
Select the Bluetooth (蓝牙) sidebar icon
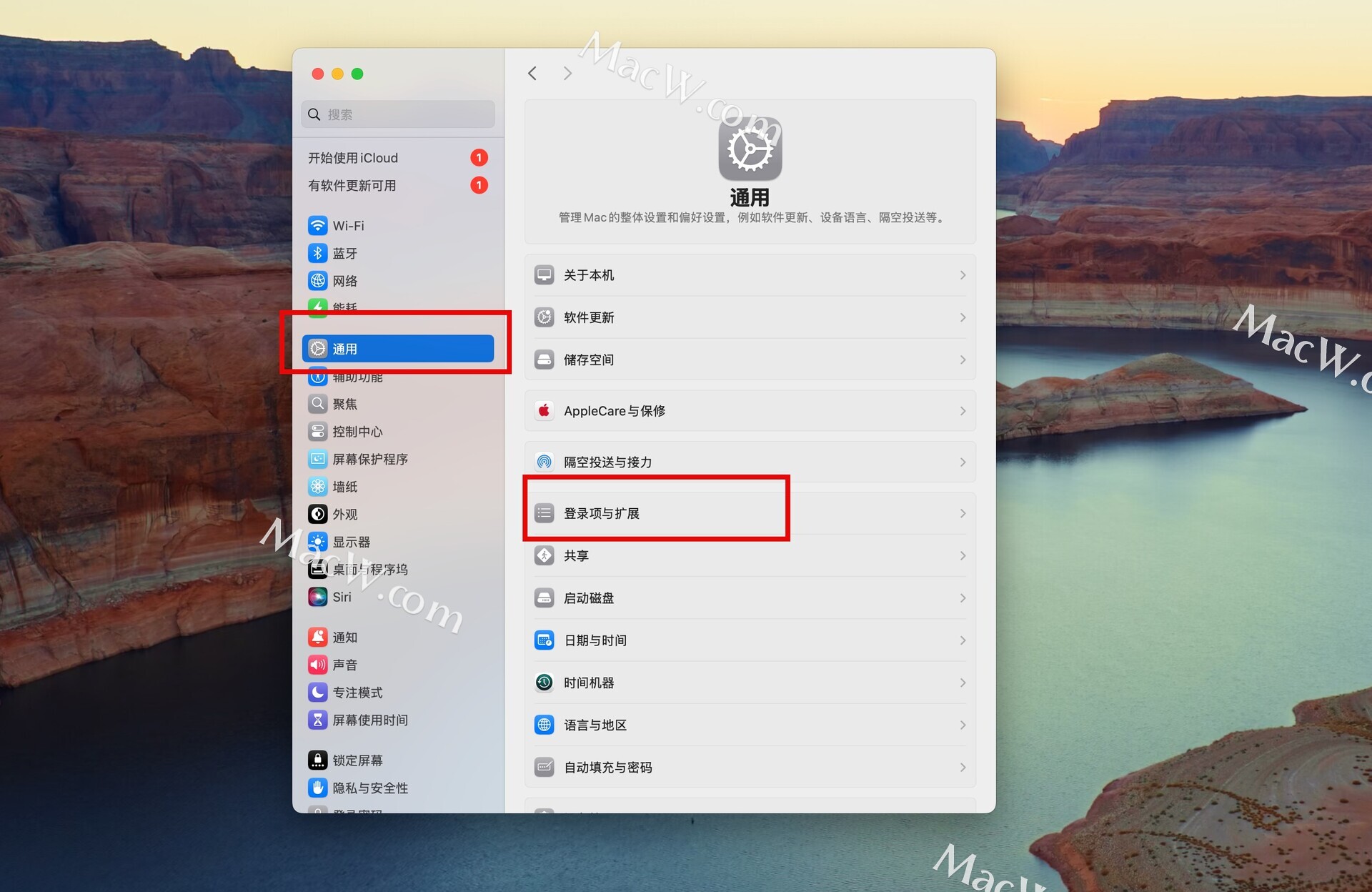318,253
